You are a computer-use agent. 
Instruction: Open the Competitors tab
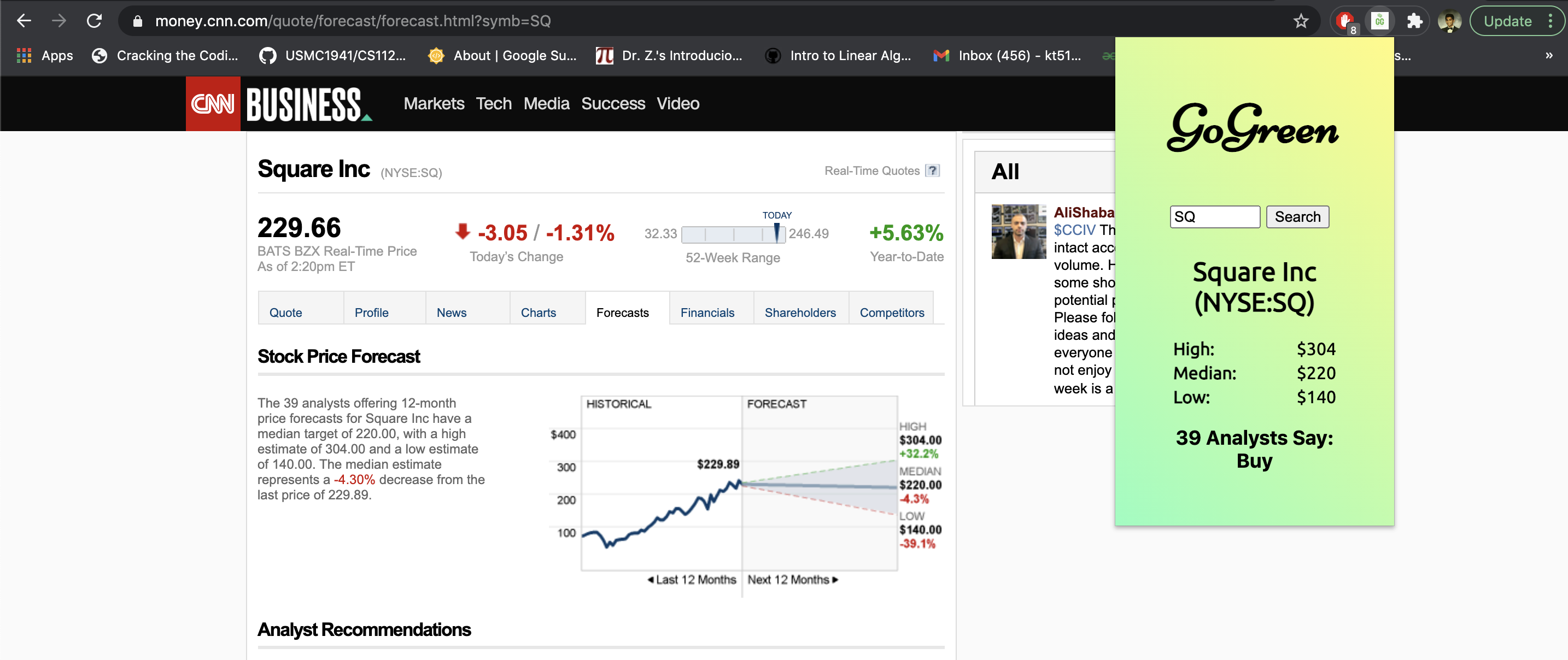point(891,313)
